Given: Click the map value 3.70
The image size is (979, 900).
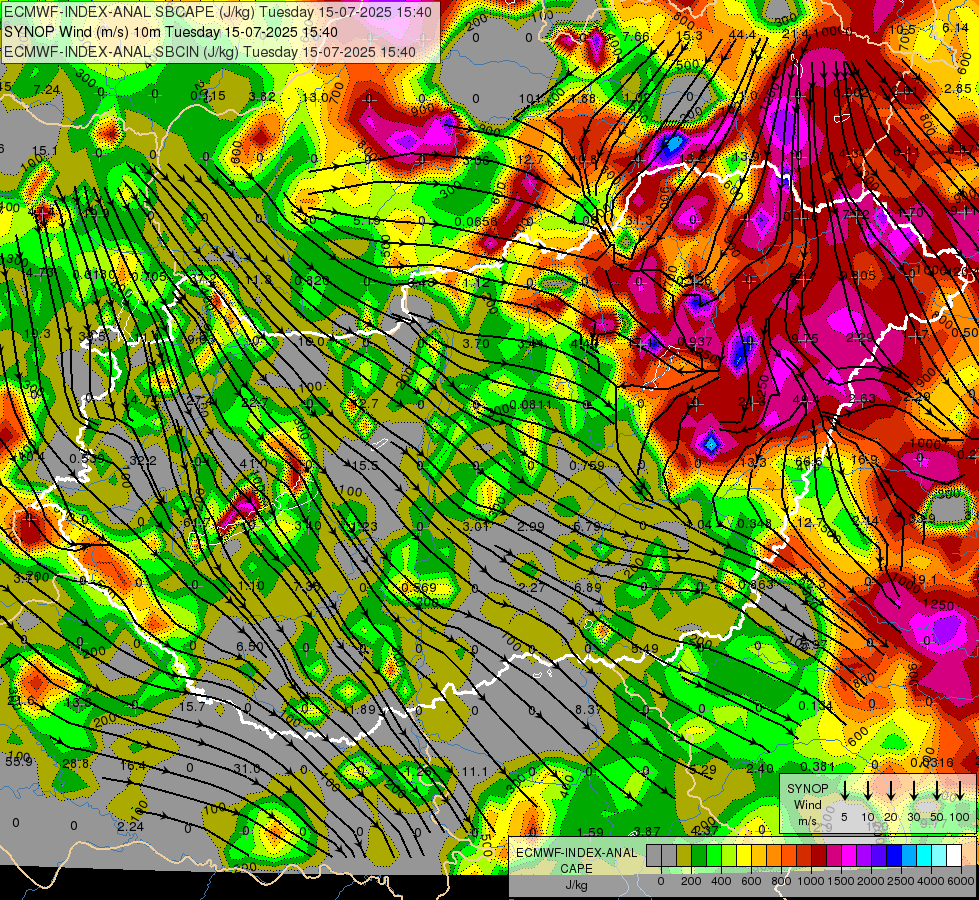Looking at the screenshot, I should pyautogui.click(x=476, y=343).
